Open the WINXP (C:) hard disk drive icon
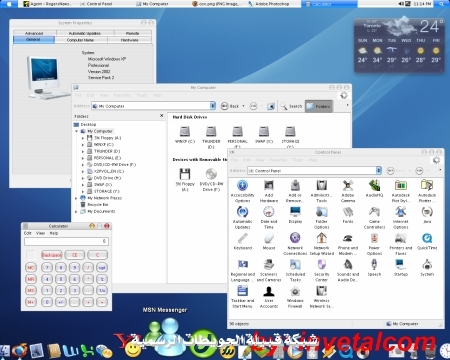Screen dimensions: 450x360 pyautogui.click(x=185, y=134)
